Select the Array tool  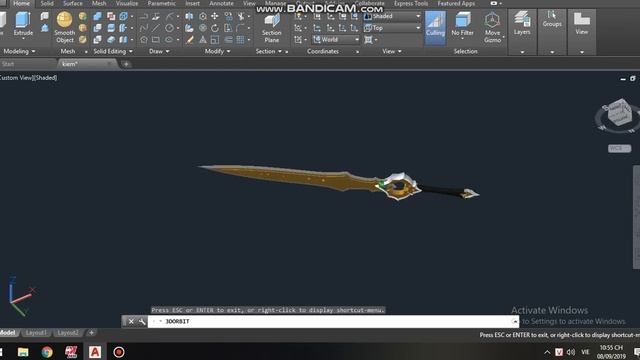point(240,40)
